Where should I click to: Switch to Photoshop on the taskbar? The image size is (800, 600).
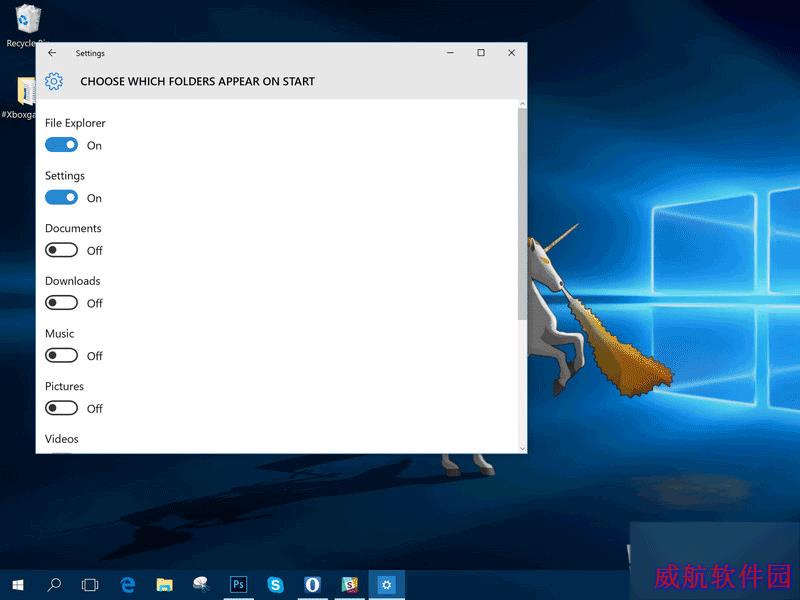point(238,584)
